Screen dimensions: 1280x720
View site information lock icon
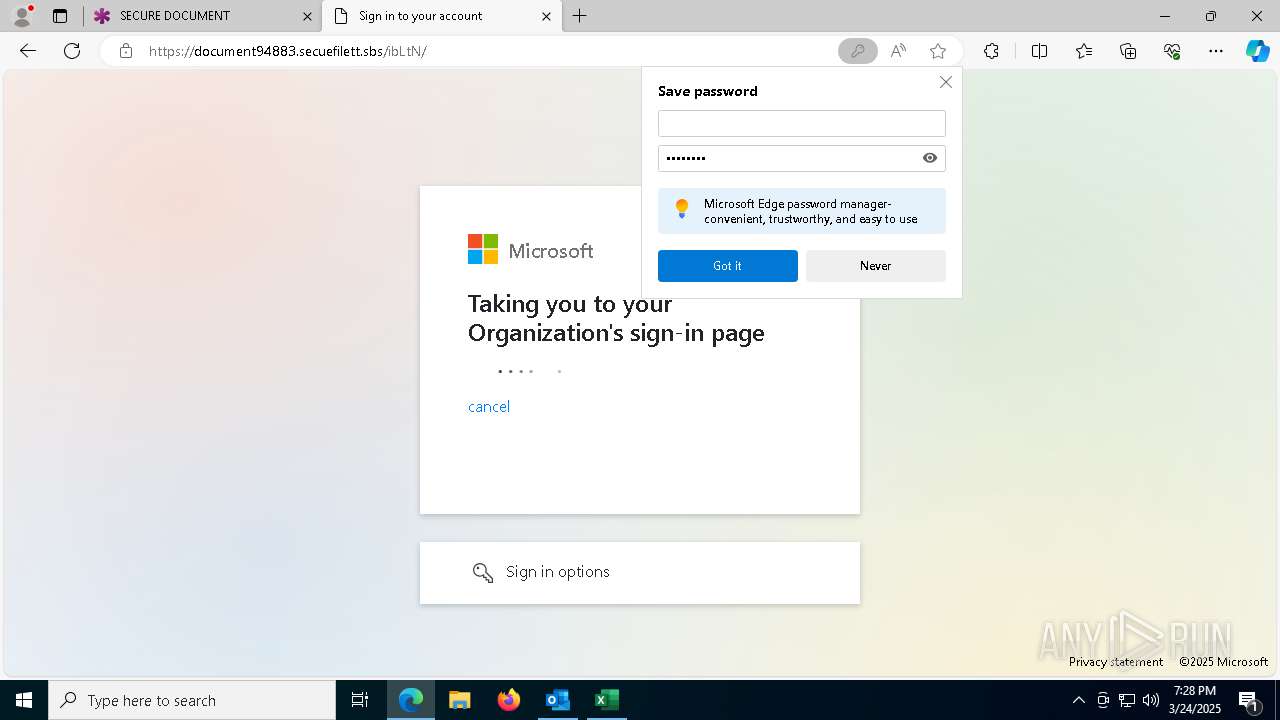[x=126, y=51]
